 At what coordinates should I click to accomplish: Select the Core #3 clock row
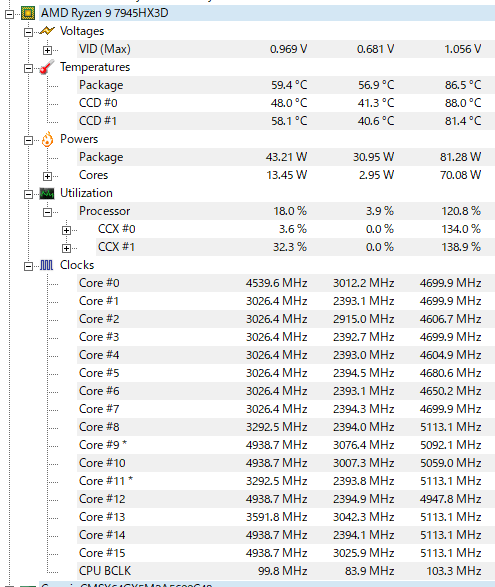286,337
